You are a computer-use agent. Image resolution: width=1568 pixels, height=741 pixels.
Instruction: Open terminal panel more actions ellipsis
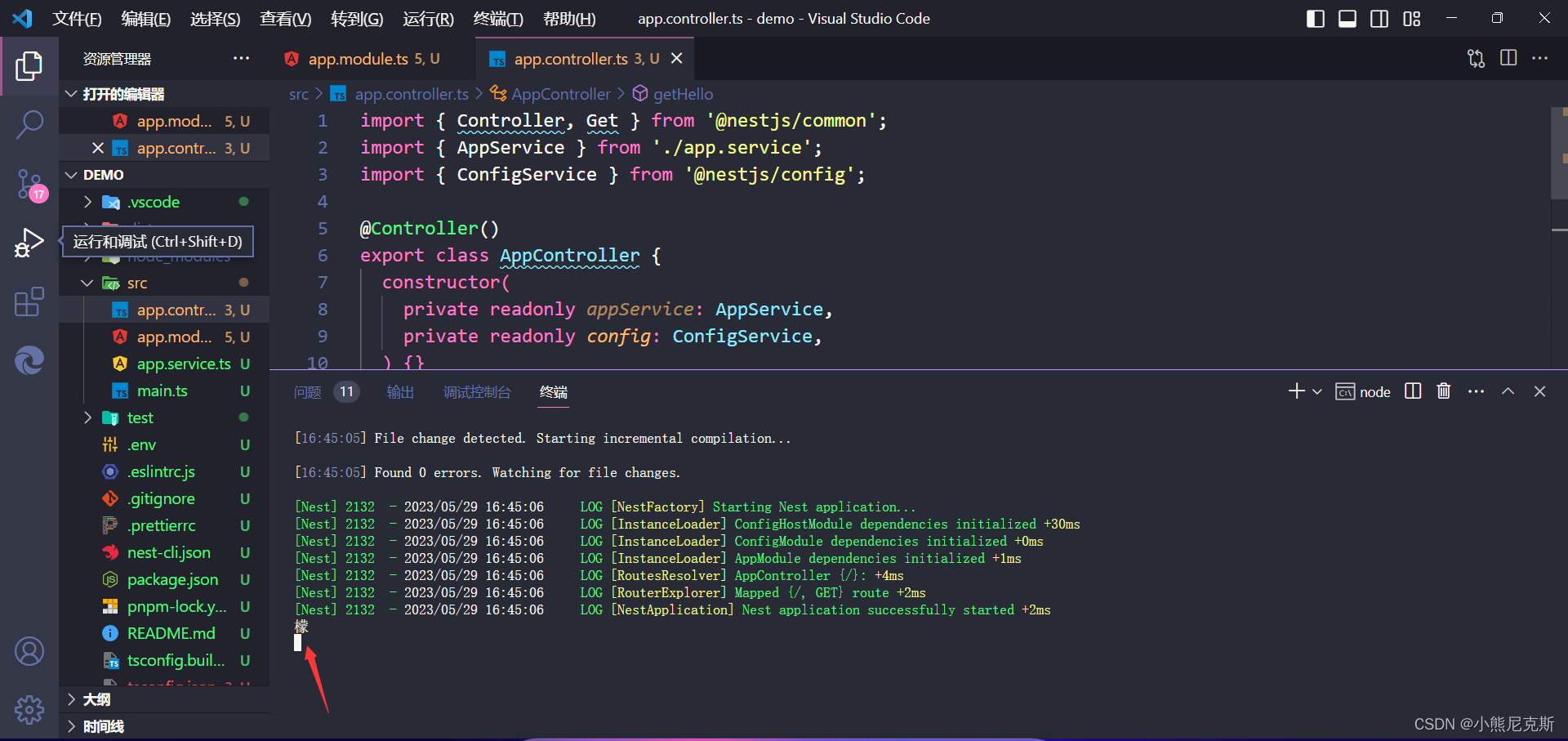click(1476, 391)
